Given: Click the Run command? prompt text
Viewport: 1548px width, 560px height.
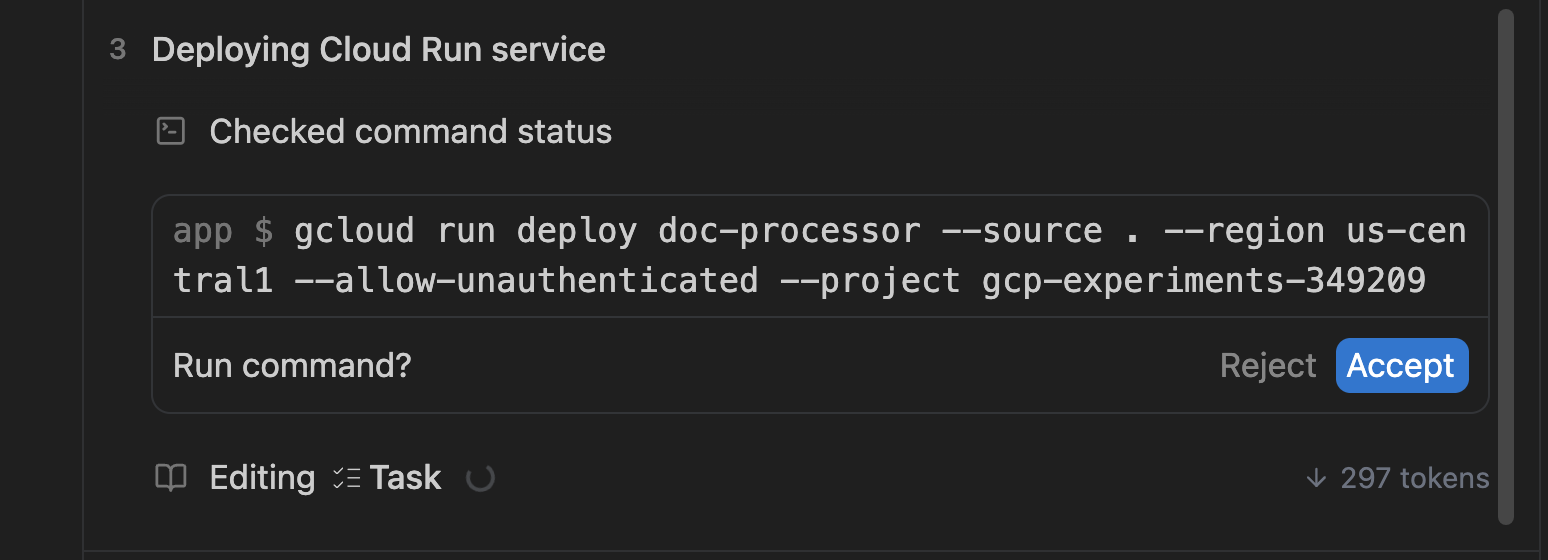Looking at the screenshot, I should [292, 366].
